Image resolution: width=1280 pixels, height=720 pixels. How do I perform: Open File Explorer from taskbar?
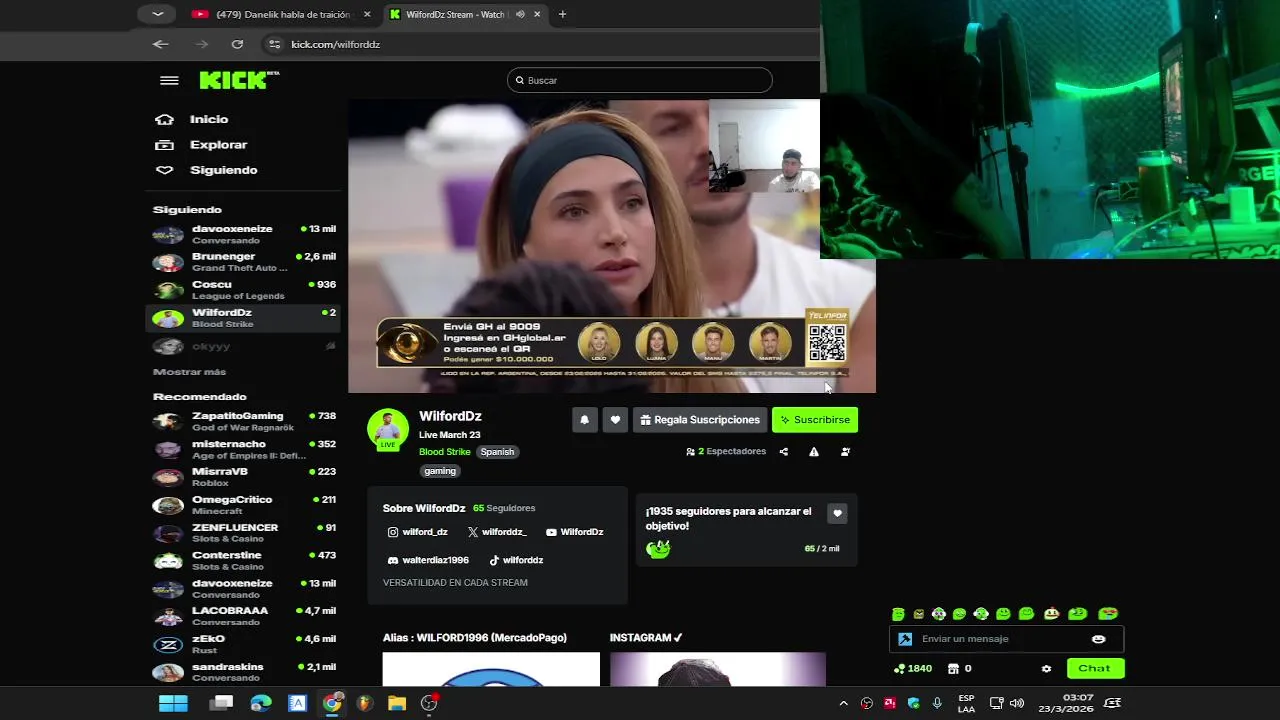(397, 703)
